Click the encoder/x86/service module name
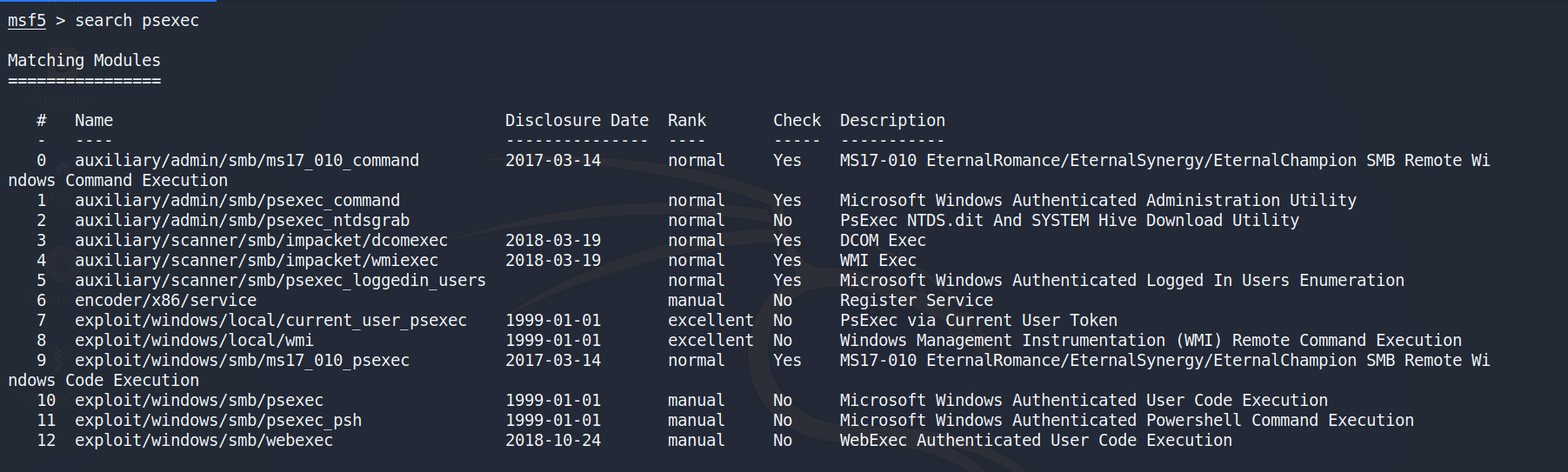Viewport: 1568px width, 472px height. coord(165,300)
